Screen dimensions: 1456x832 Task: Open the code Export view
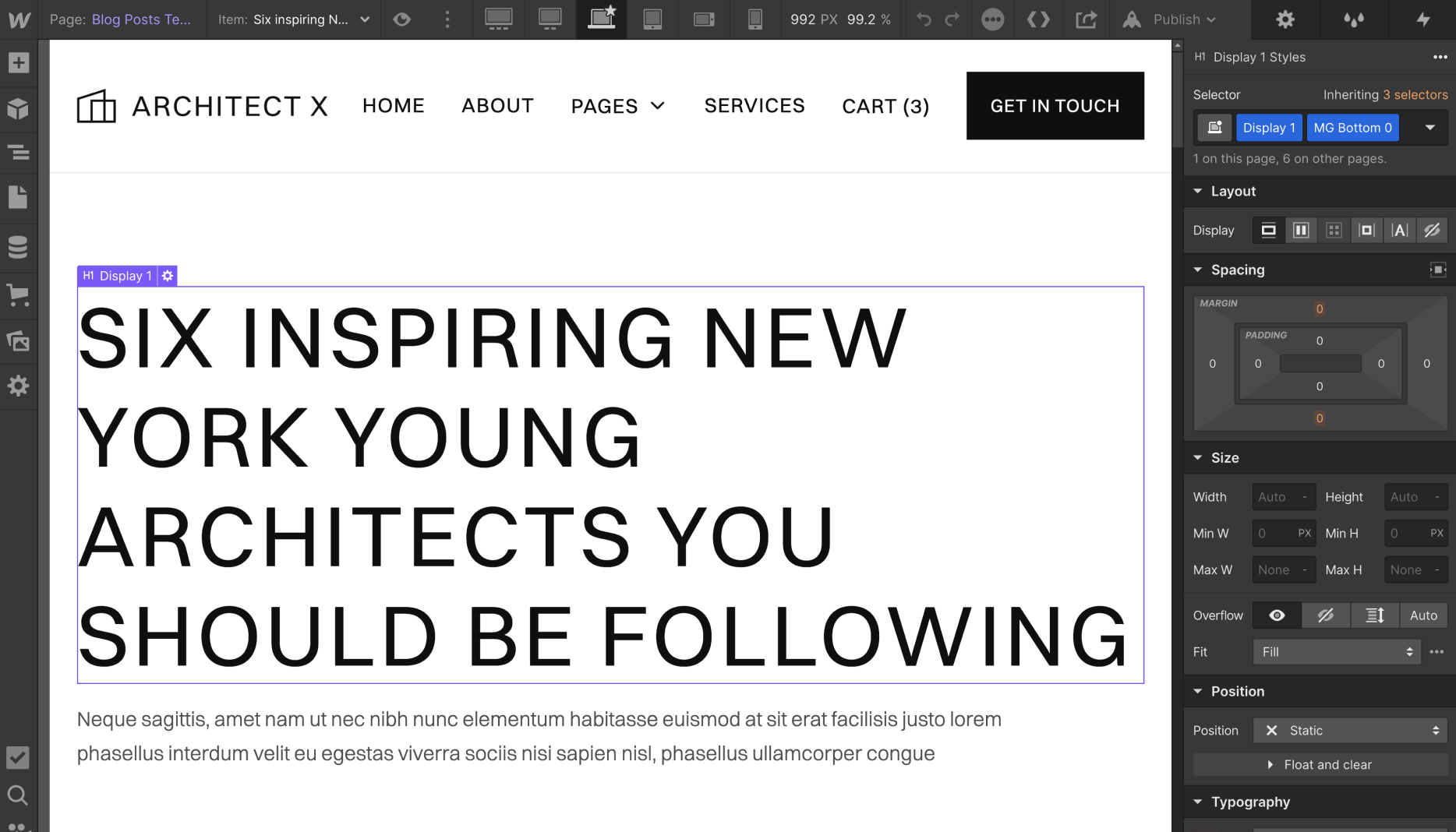[x=1038, y=19]
